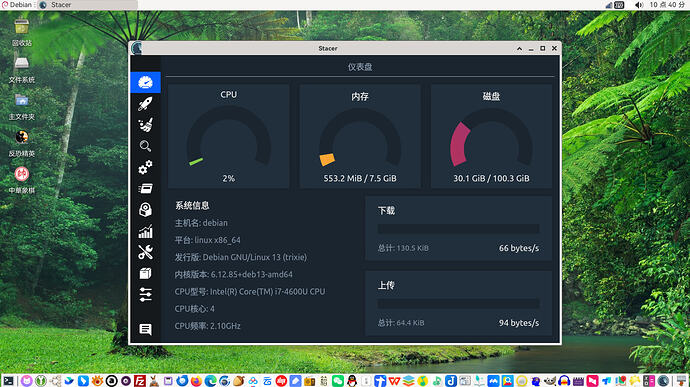Click the Stacer window menu icon in titlebar
Screen dimensions: 690x387
(x=137, y=48)
